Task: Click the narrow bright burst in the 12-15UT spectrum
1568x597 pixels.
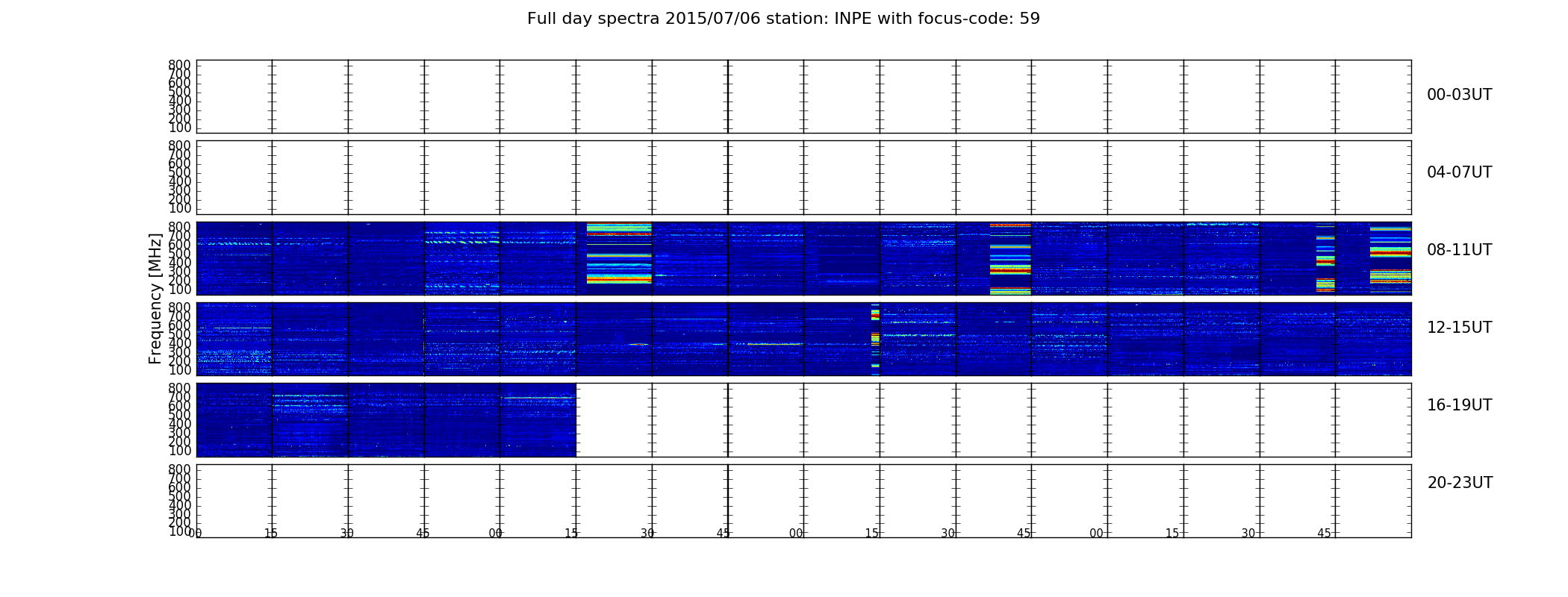Action: tap(875, 340)
